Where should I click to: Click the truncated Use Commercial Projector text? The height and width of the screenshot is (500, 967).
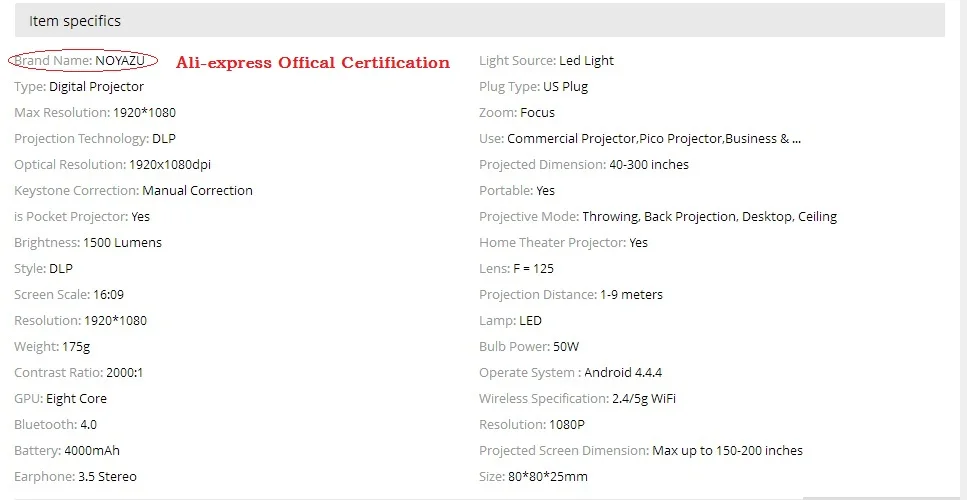[x=640, y=139]
